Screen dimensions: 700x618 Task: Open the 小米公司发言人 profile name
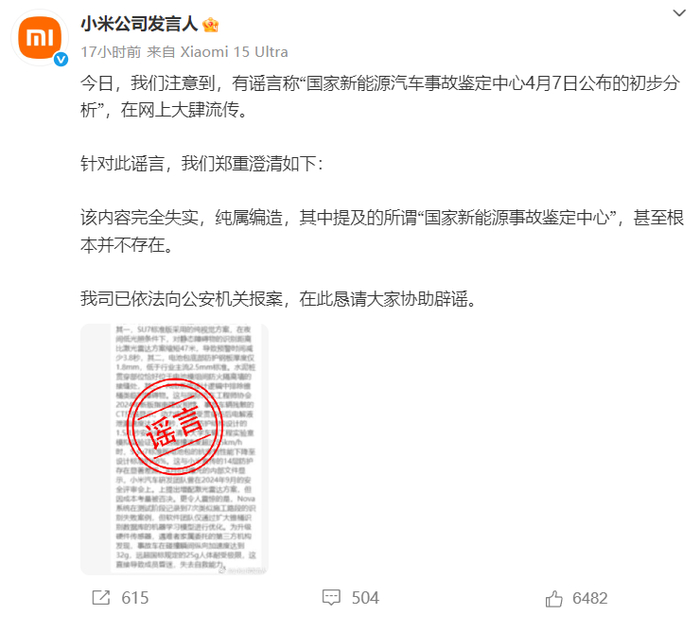click(139, 24)
